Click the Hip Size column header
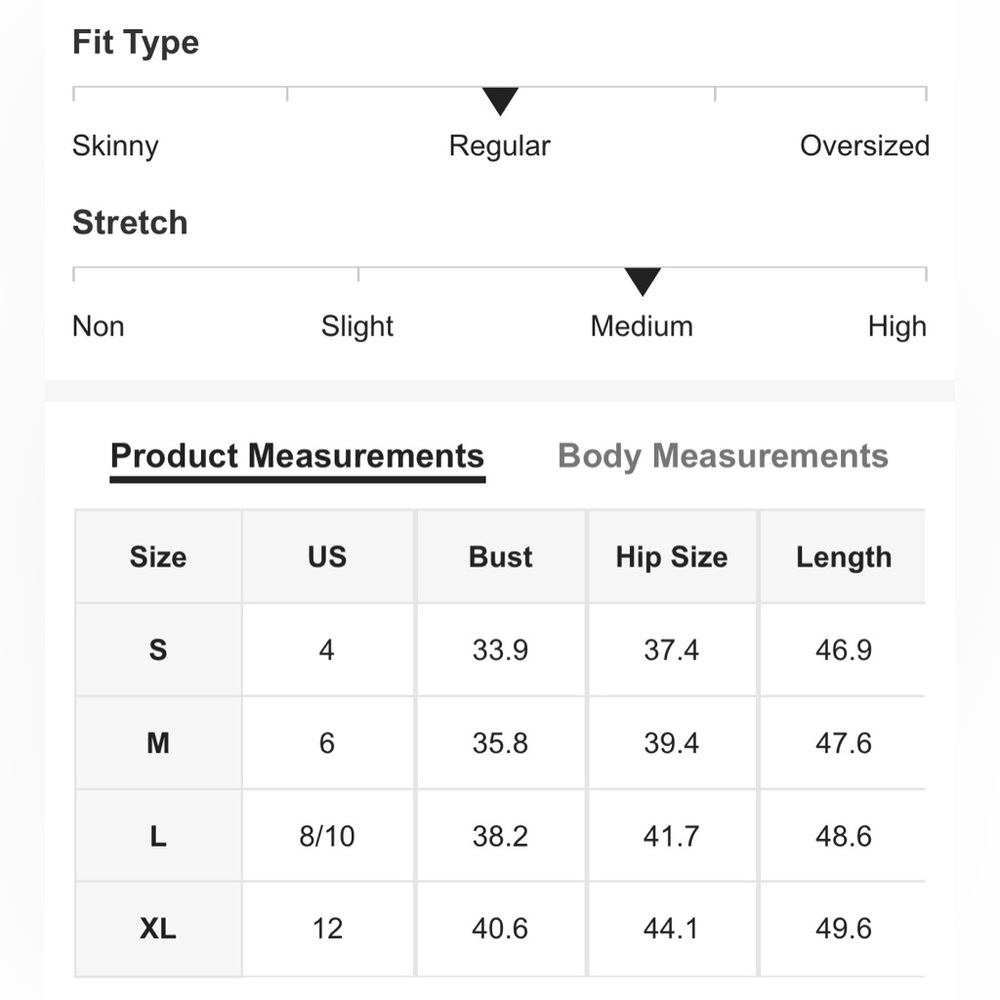 [672, 557]
